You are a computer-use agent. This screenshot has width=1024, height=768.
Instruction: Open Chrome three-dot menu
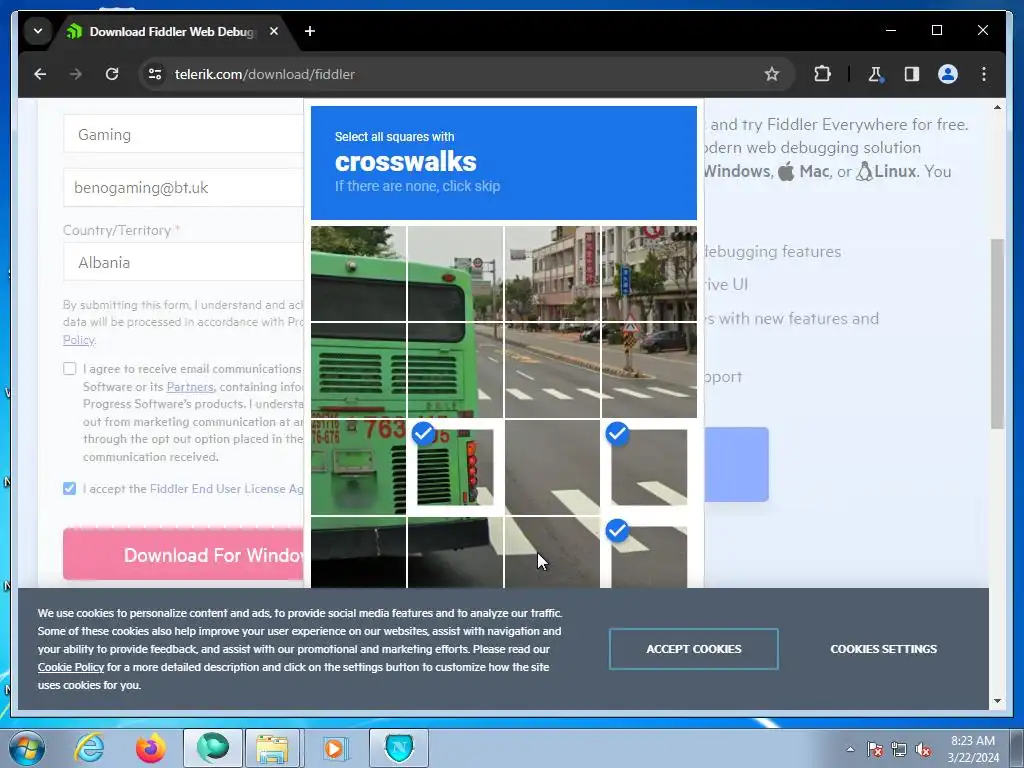click(984, 74)
